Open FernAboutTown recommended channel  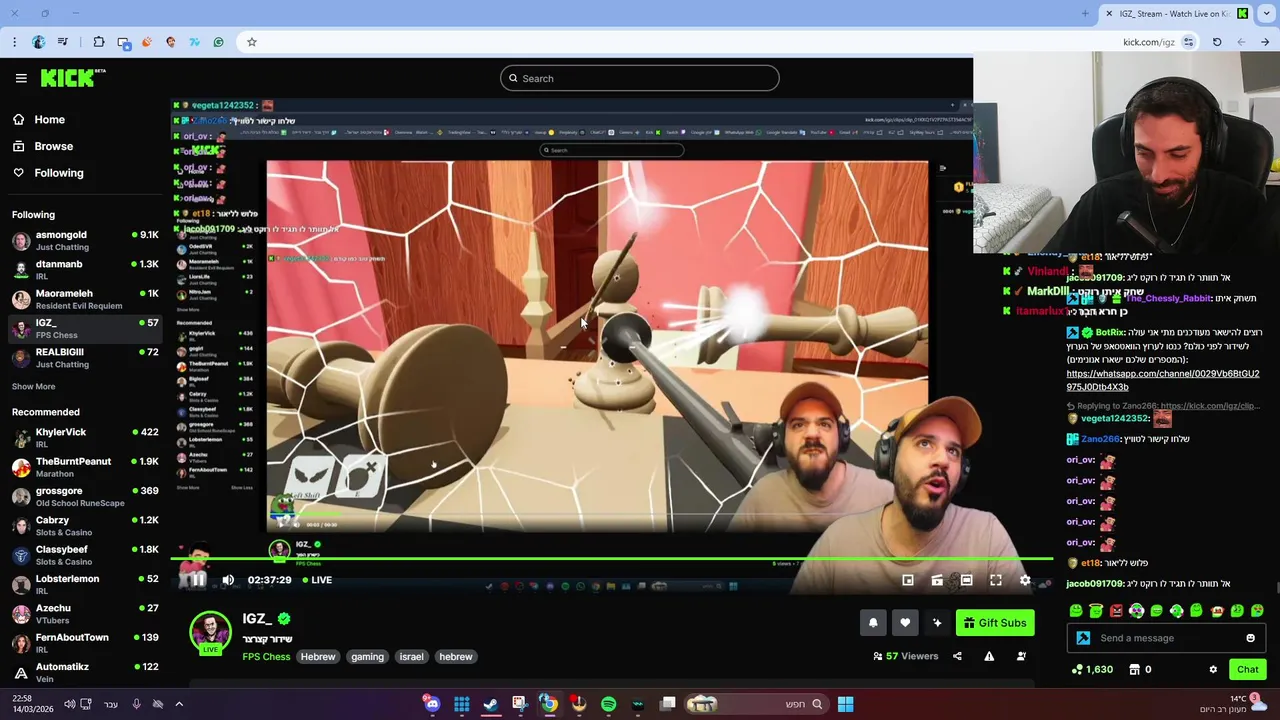click(x=84, y=643)
